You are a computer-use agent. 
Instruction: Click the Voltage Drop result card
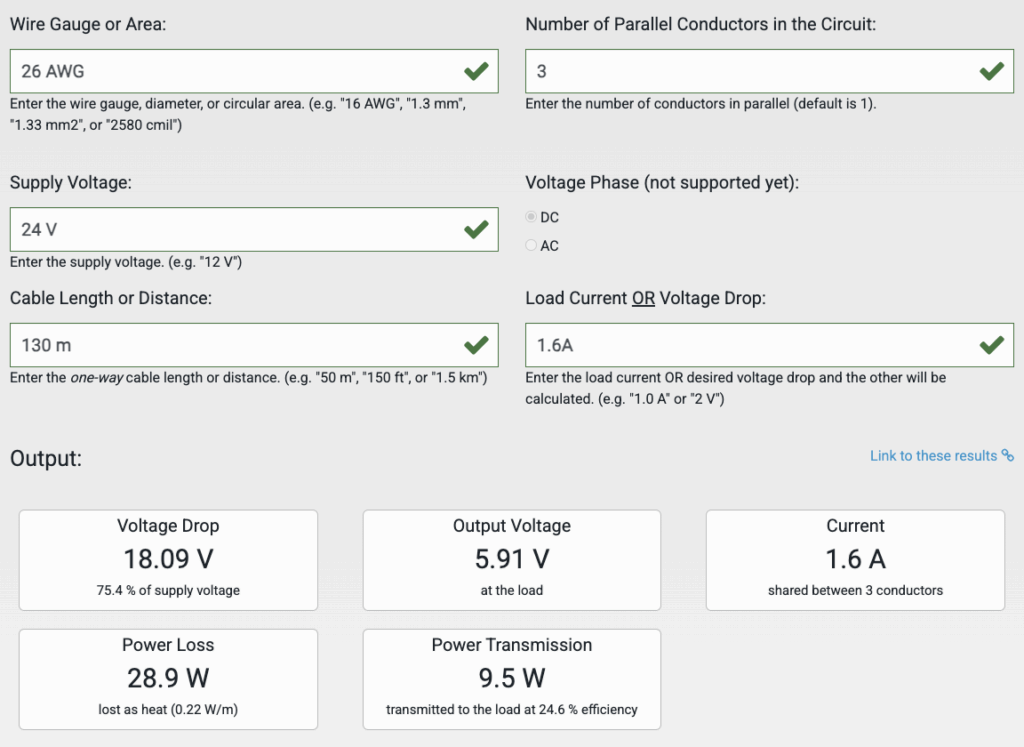(168, 560)
